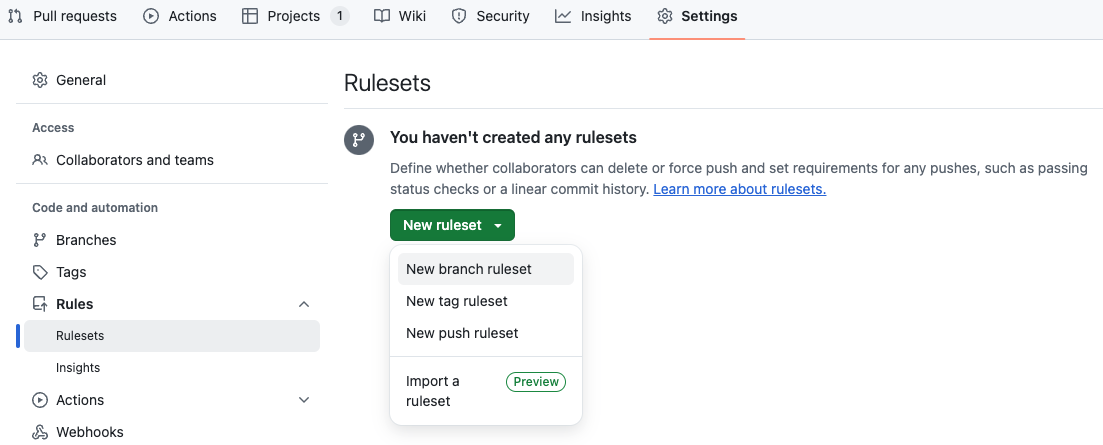Screen dimensions: 1103x445
Task: Click the Webhooks icon in sidebar
Action: (x=40, y=432)
